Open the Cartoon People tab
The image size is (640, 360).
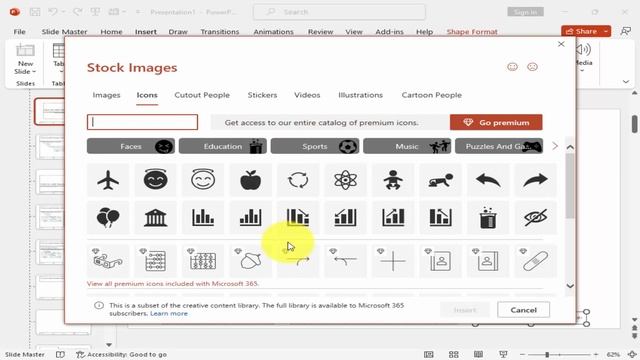(431, 95)
